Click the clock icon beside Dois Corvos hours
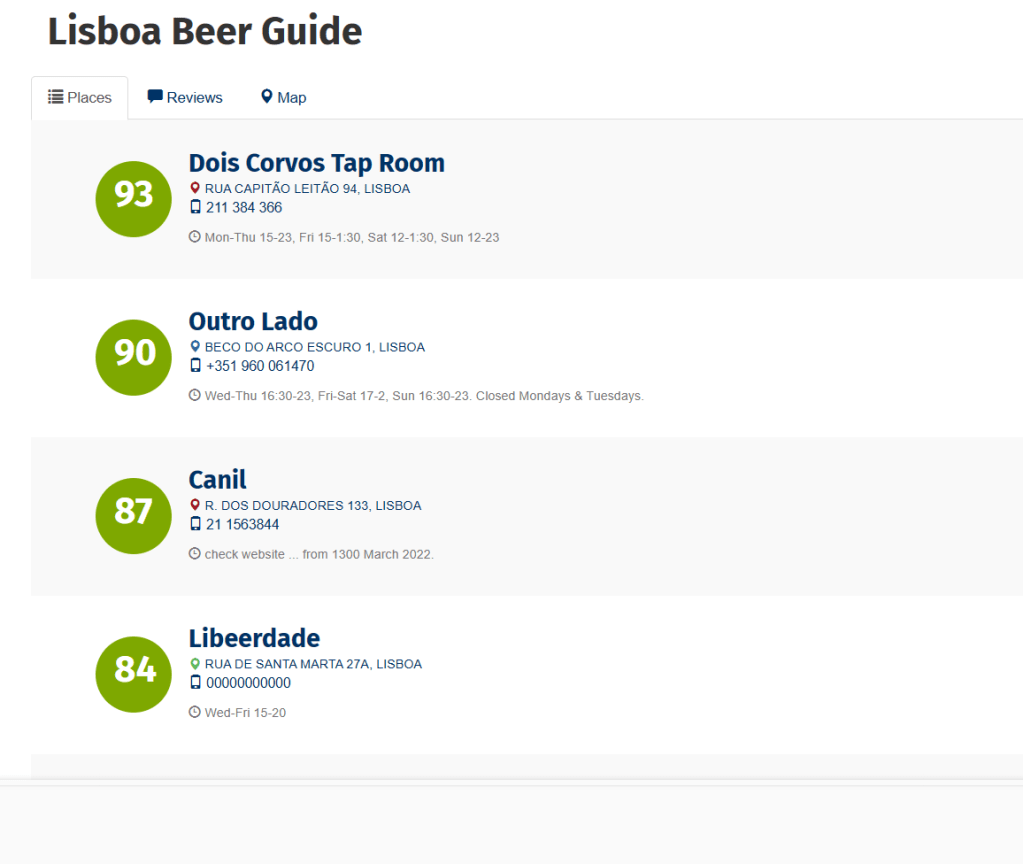This screenshot has width=1023, height=864. 195,237
